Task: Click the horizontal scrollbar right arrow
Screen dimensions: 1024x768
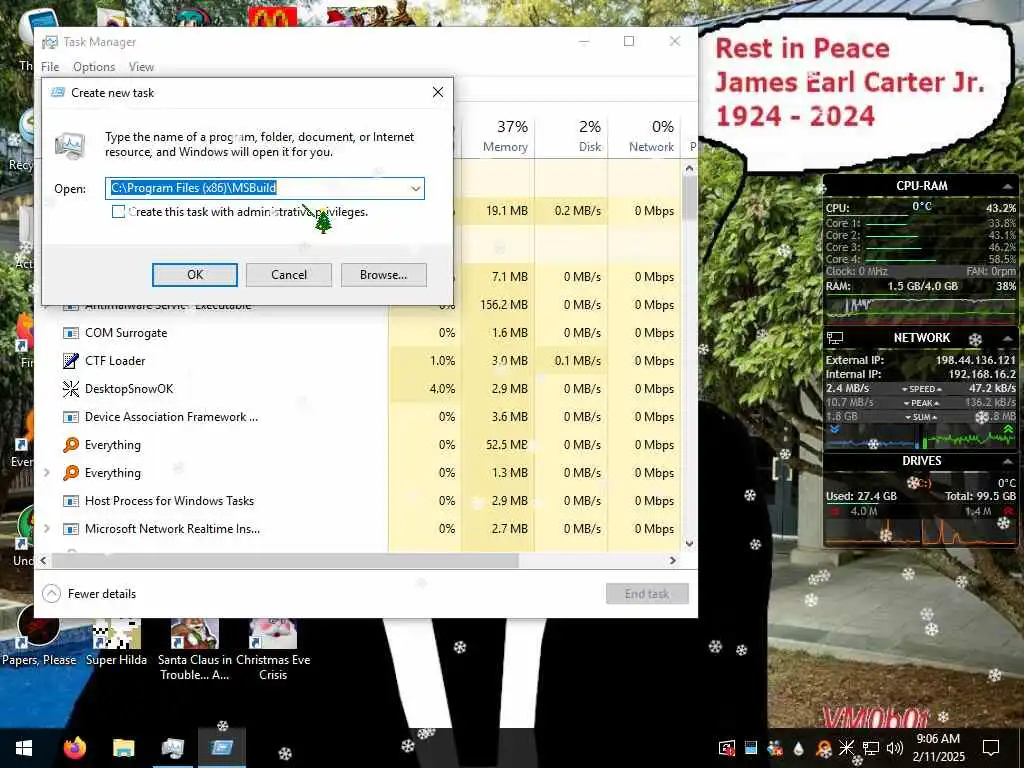Action: (673, 560)
